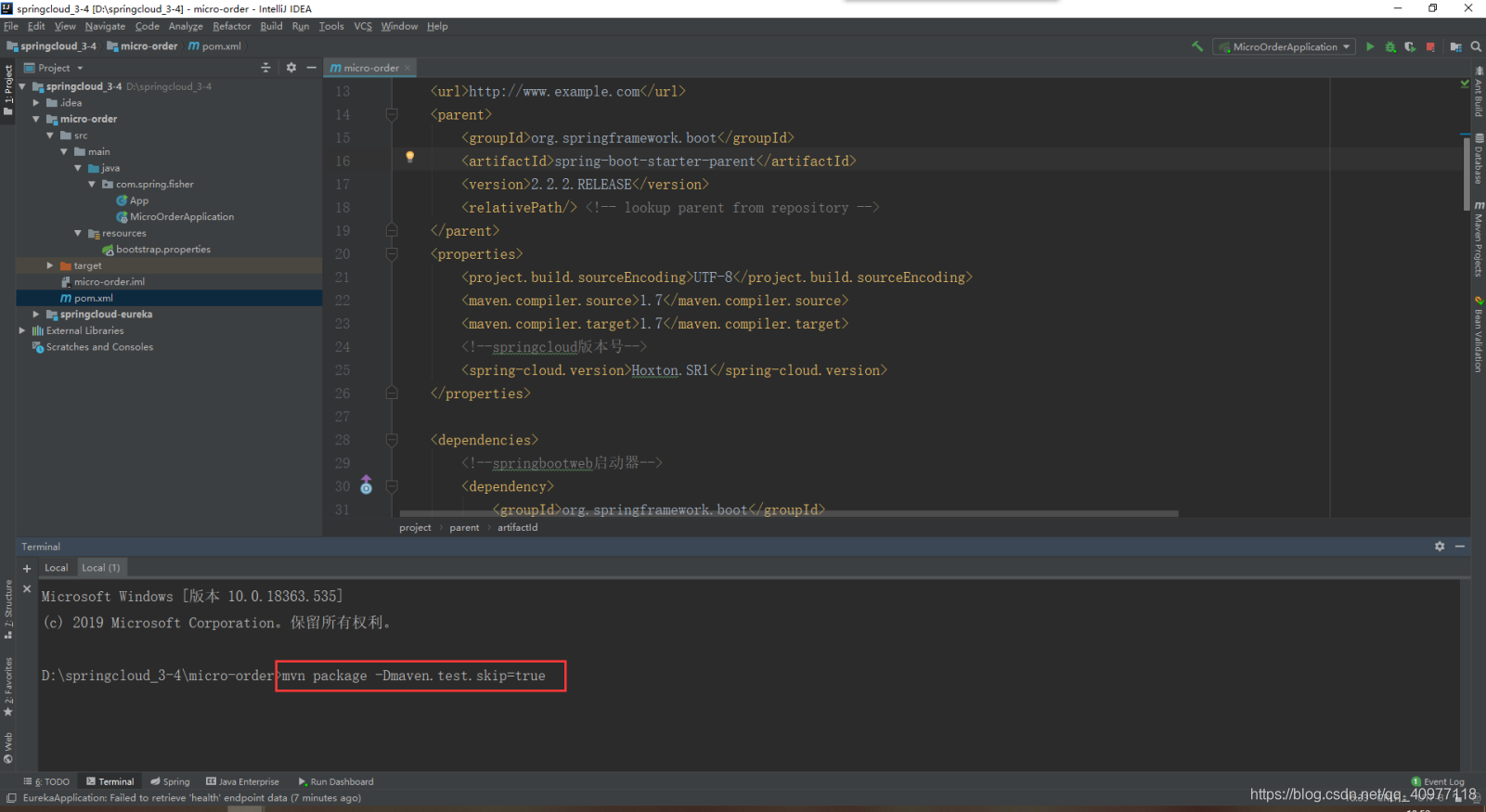
Task: Open the Build menu
Action: coord(271,26)
